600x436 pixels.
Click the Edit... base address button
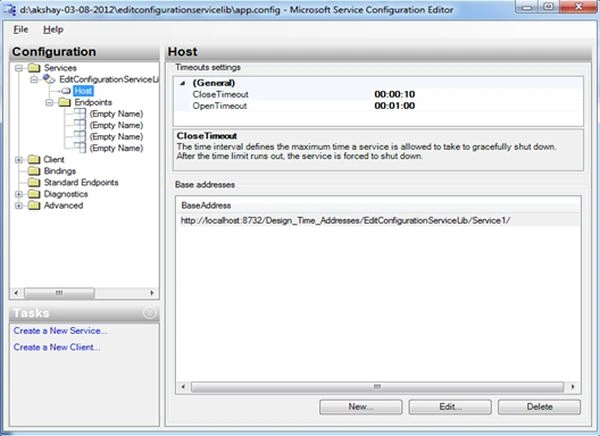[x=450, y=407]
